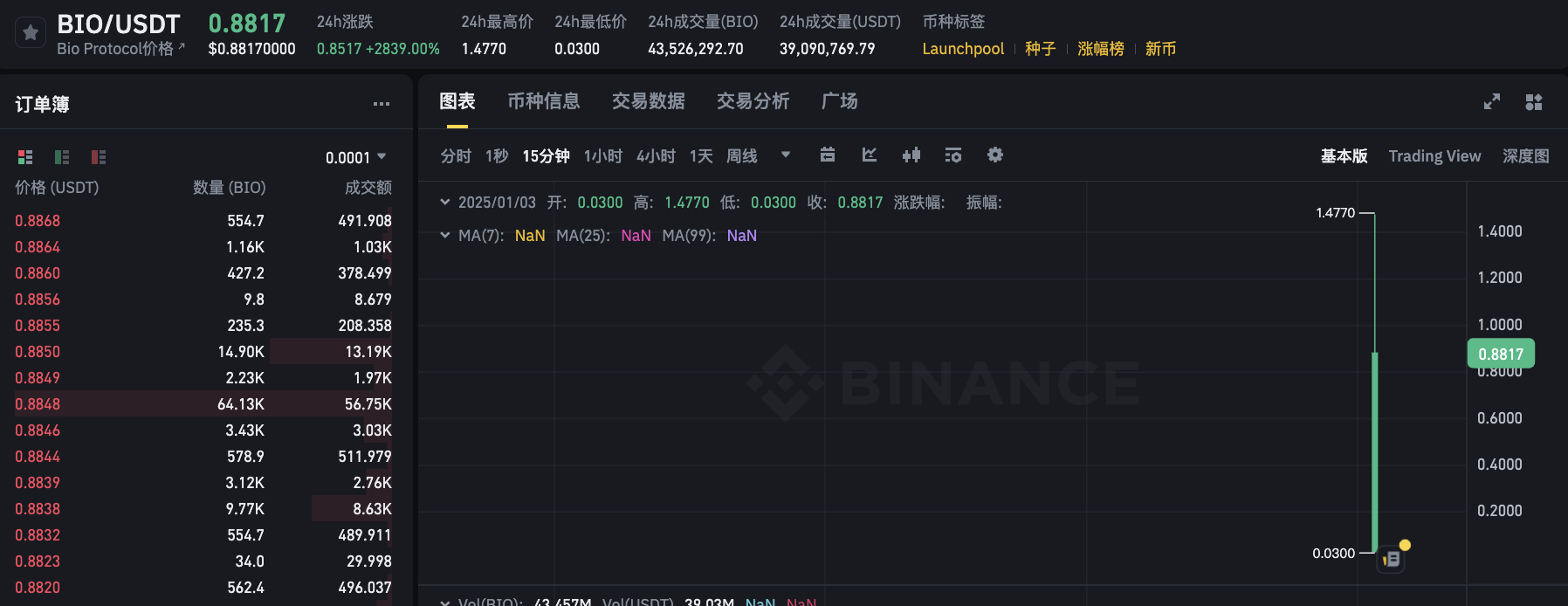Open the technical indicators icon

(952, 155)
